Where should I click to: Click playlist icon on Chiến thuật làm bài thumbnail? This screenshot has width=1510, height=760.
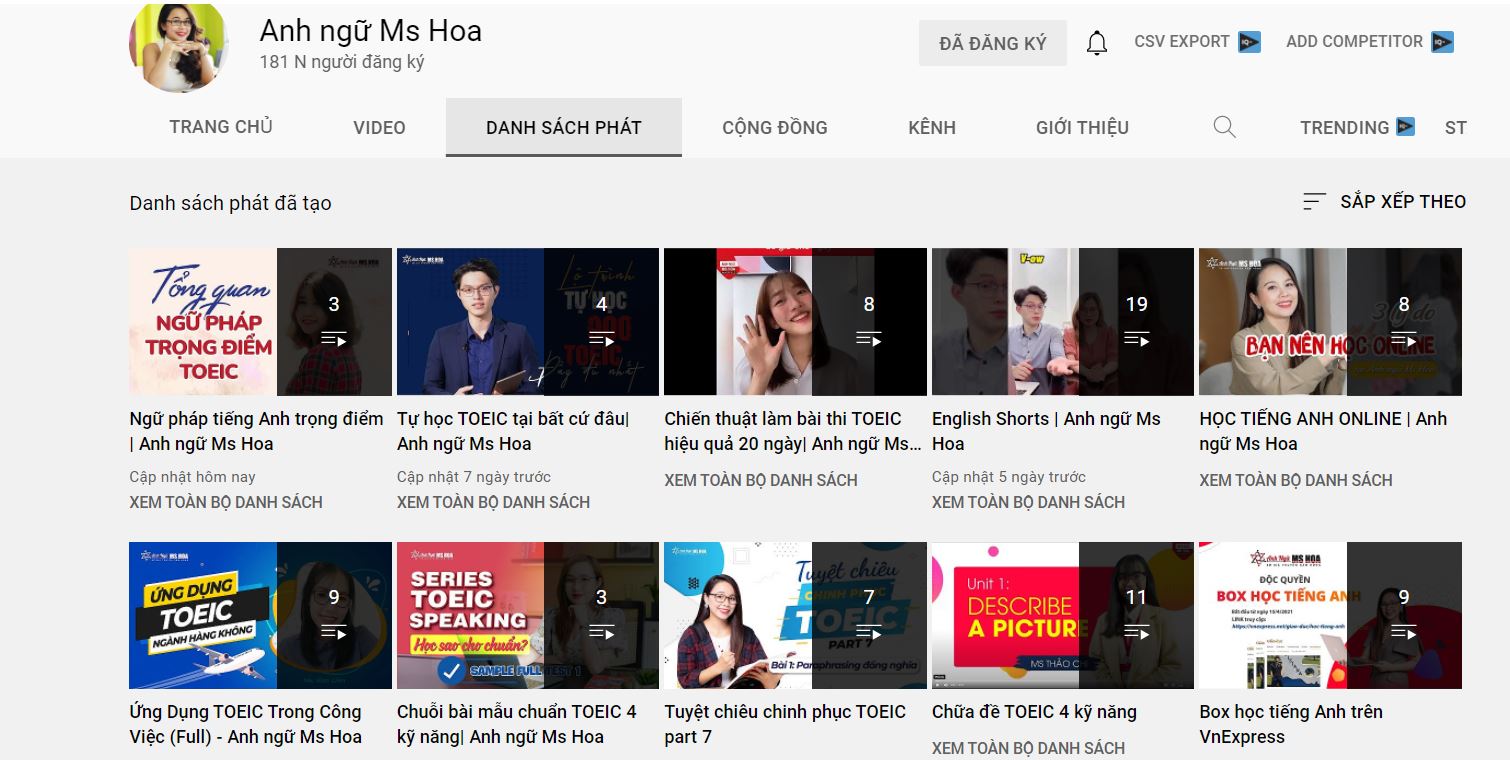869,339
